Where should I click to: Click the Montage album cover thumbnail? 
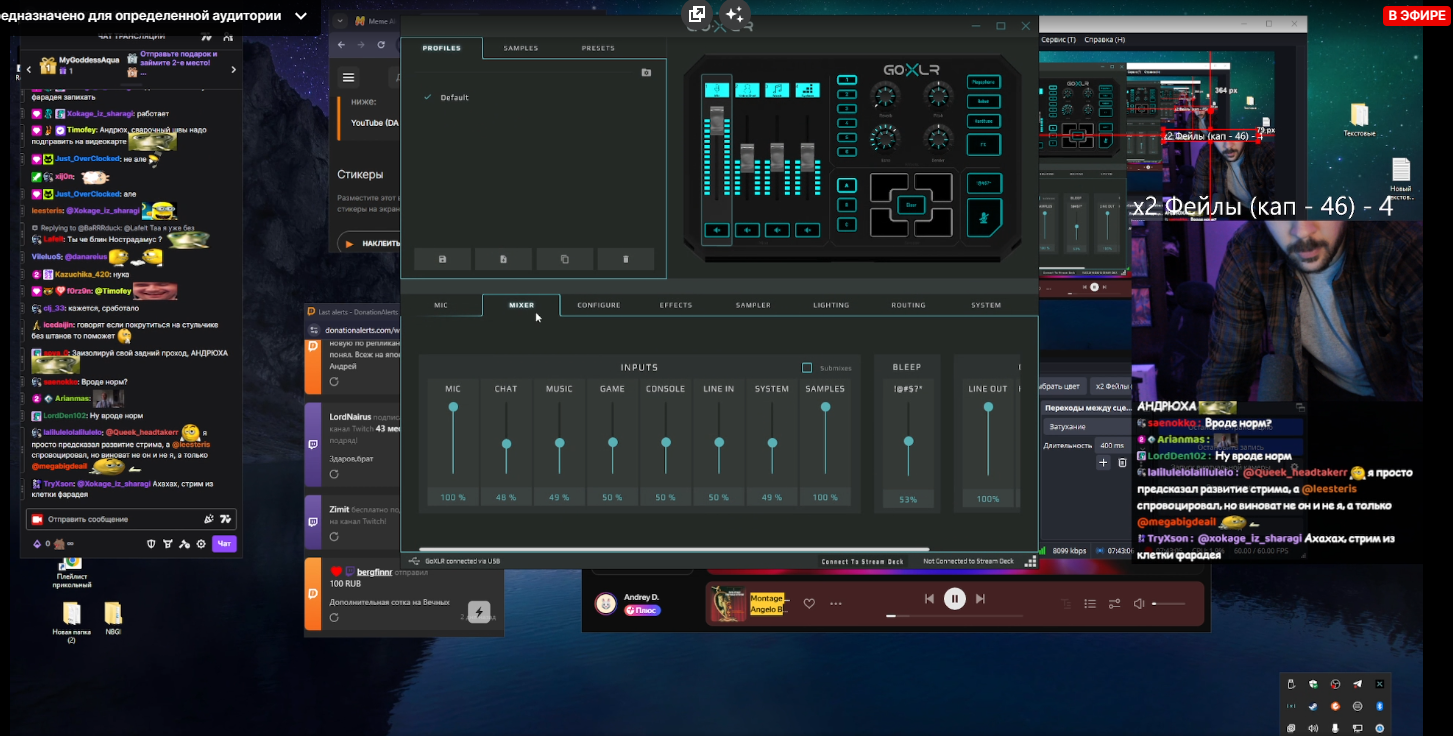point(728,604)
